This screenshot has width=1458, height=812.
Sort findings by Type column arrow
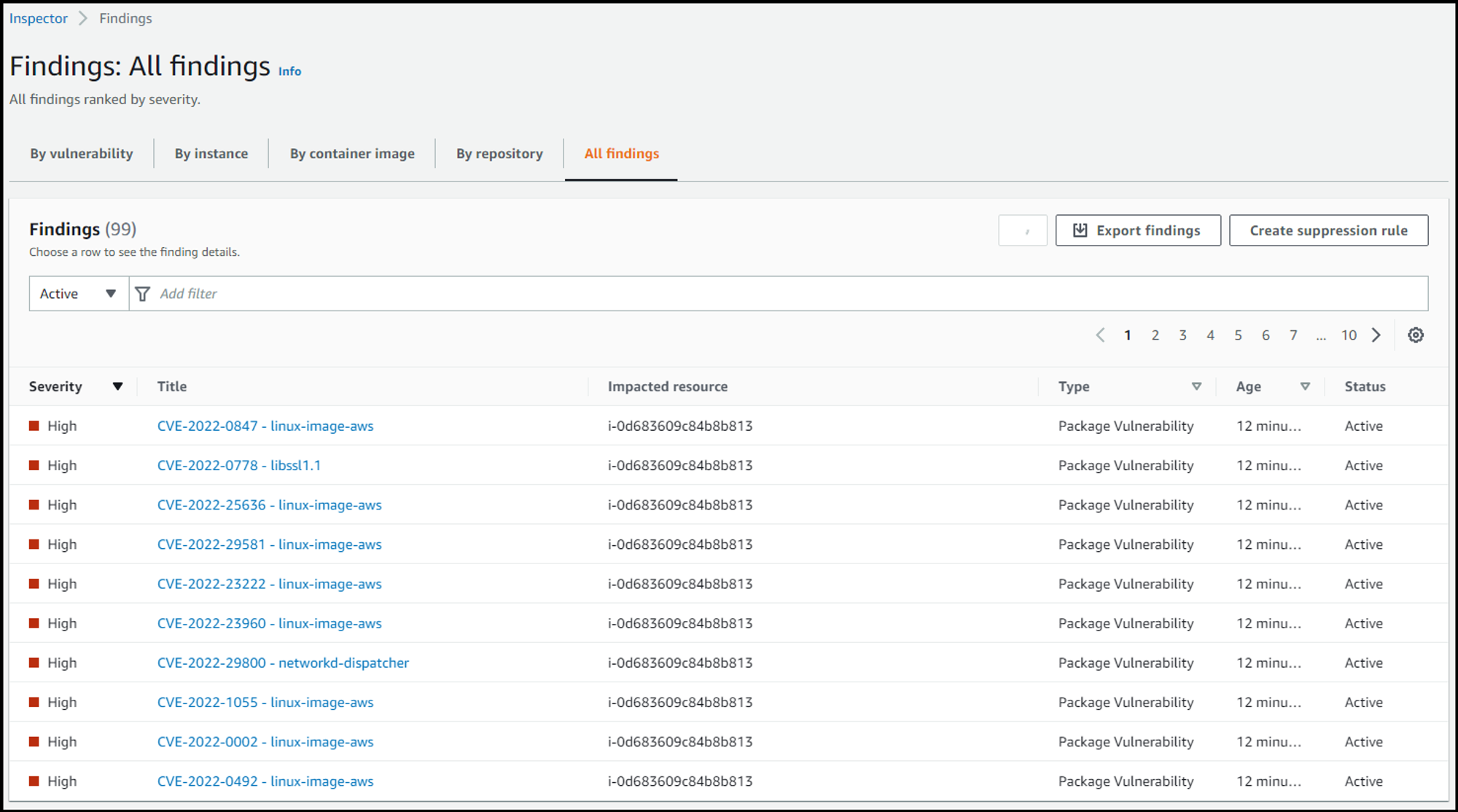[x=1196, y=386]
